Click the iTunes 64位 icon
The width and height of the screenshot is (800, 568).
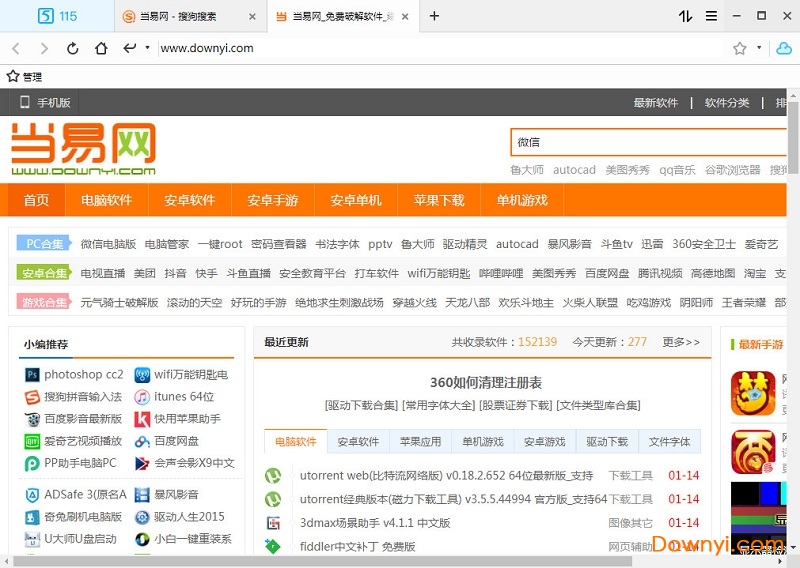pyautogui.click(x=143, y=397)
